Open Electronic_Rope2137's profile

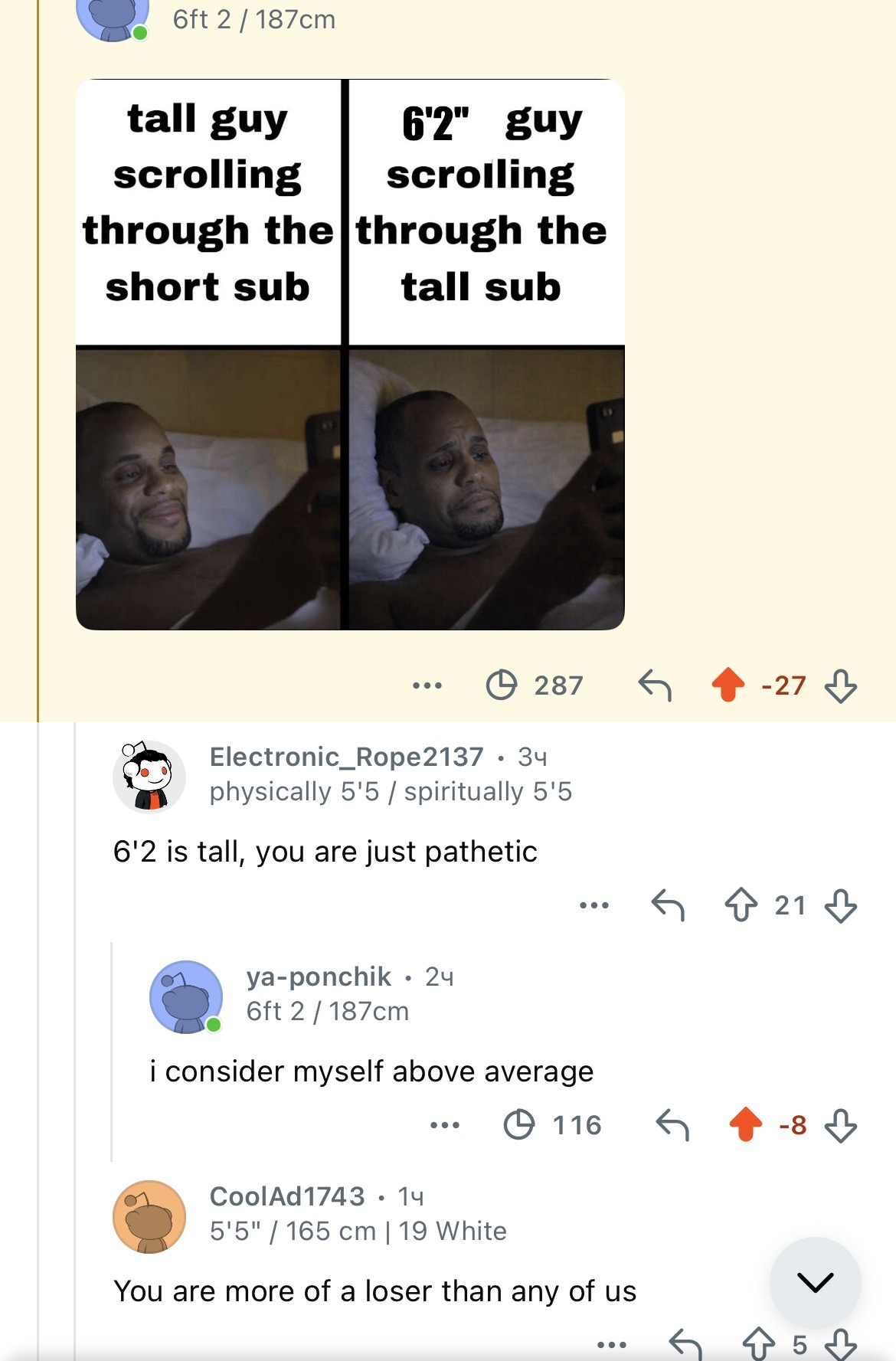point(347,757)
